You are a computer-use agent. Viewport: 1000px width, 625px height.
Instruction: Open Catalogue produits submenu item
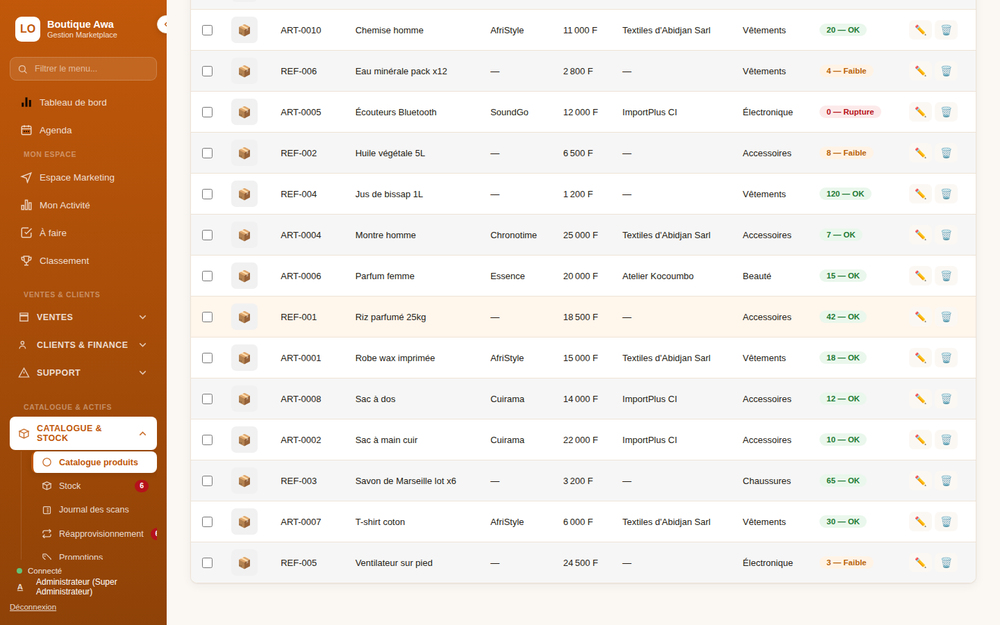click(x=94, y=462)
